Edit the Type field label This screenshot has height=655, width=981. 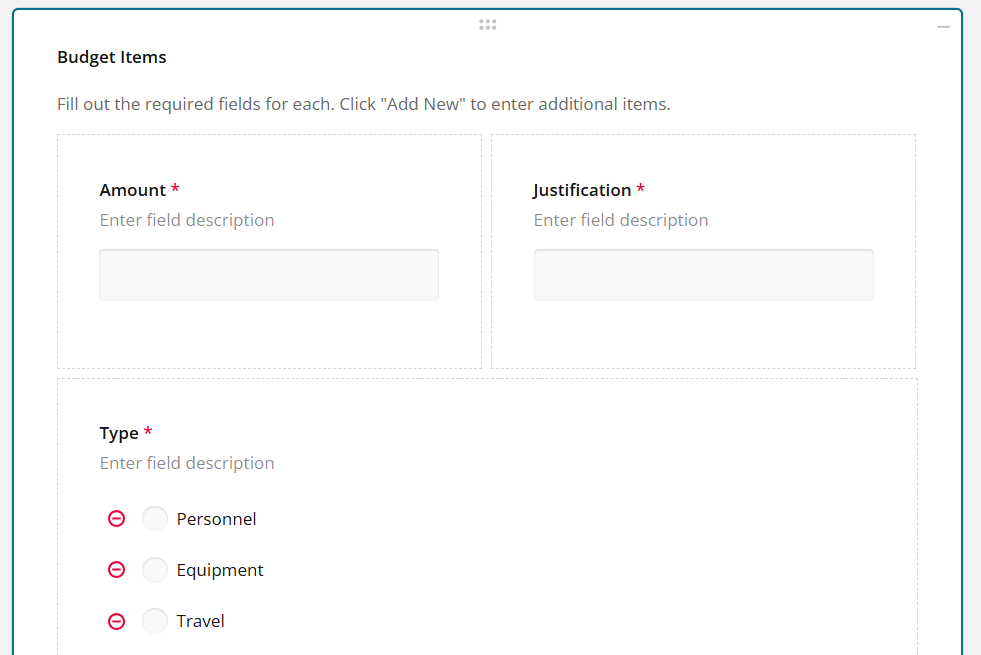click(117, 432)
